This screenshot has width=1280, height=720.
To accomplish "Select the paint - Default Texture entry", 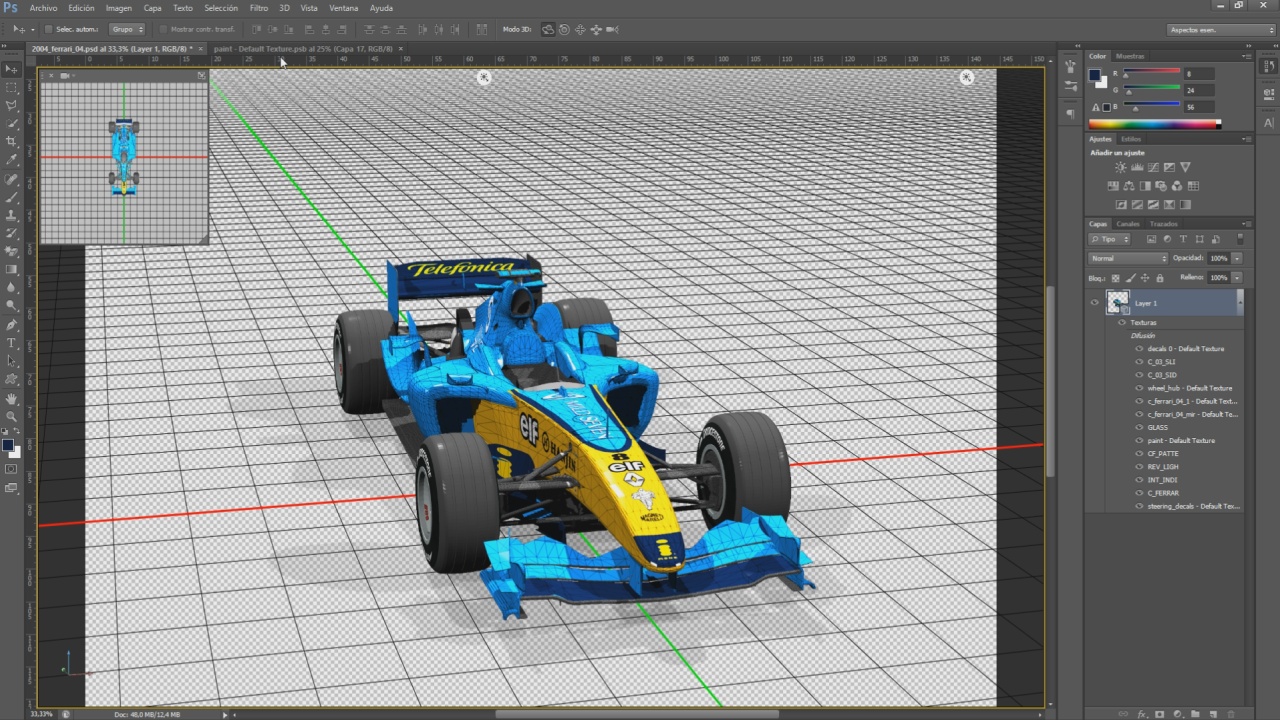I will coord(1181,440).
